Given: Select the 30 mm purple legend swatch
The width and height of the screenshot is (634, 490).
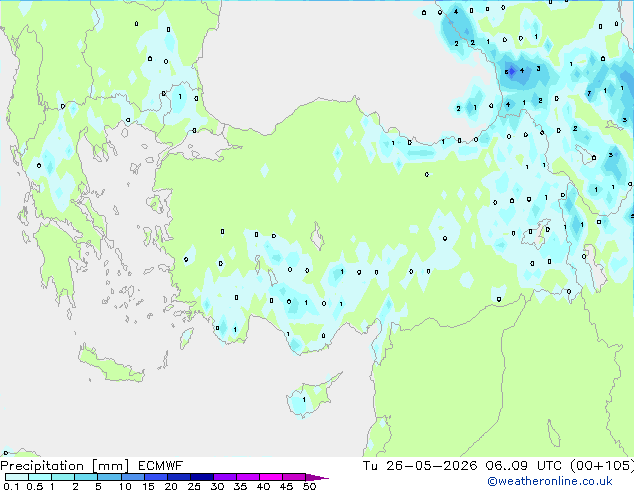Looking at the screenshot, I should pos(224,477).
